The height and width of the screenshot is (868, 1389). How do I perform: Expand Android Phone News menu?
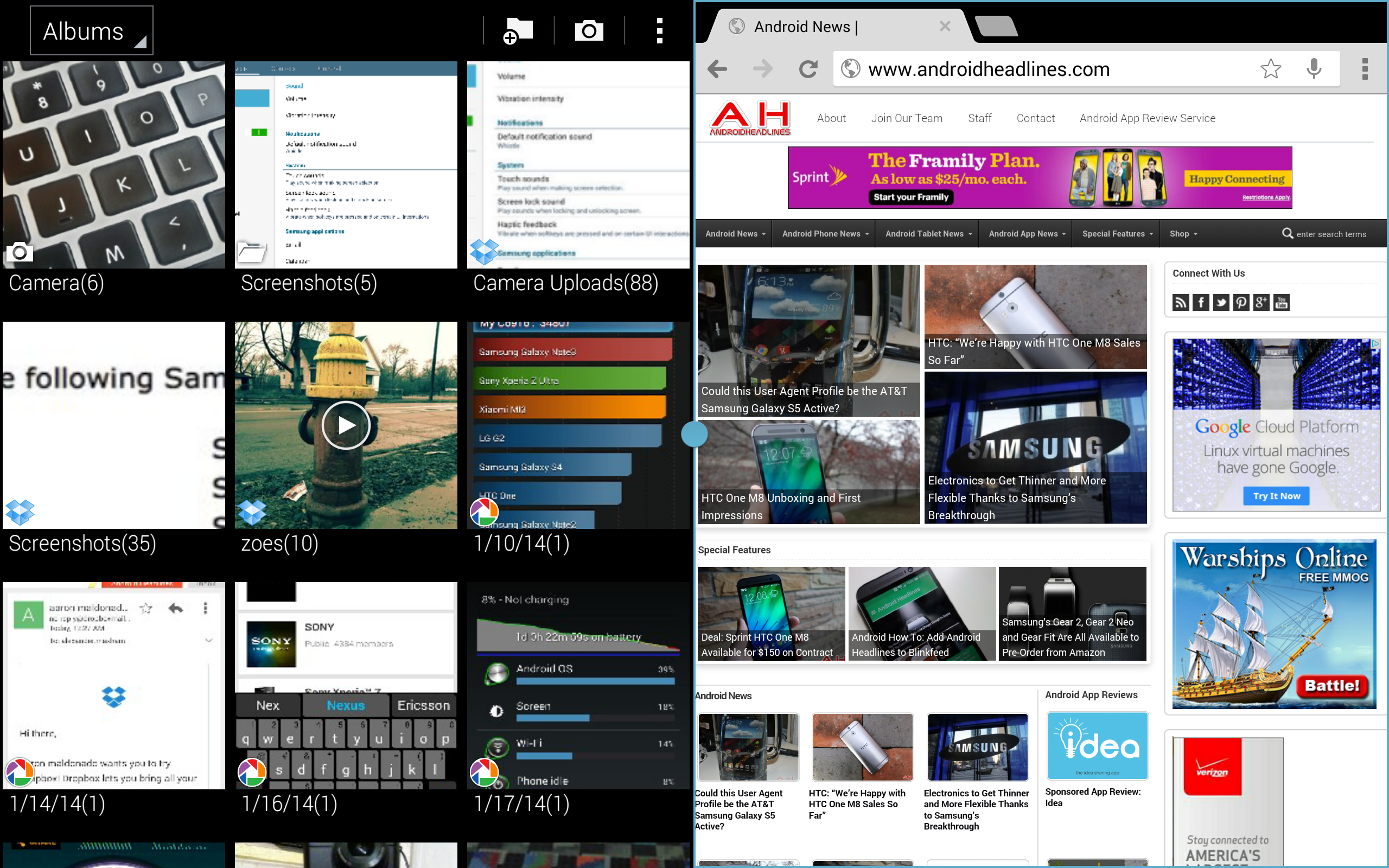click(825, 234)
